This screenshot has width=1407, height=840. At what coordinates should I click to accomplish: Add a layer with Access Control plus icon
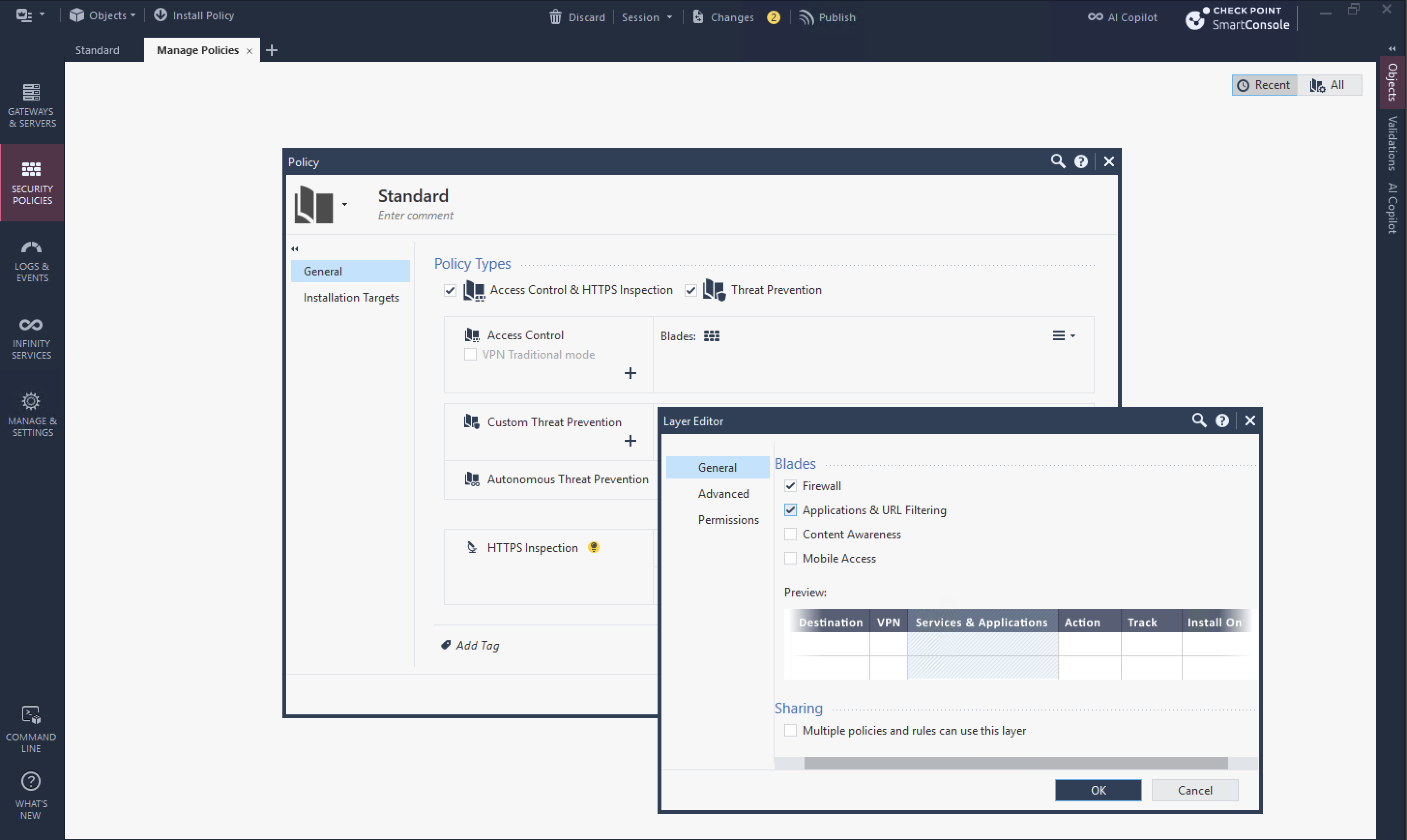[x=630, y=373]
